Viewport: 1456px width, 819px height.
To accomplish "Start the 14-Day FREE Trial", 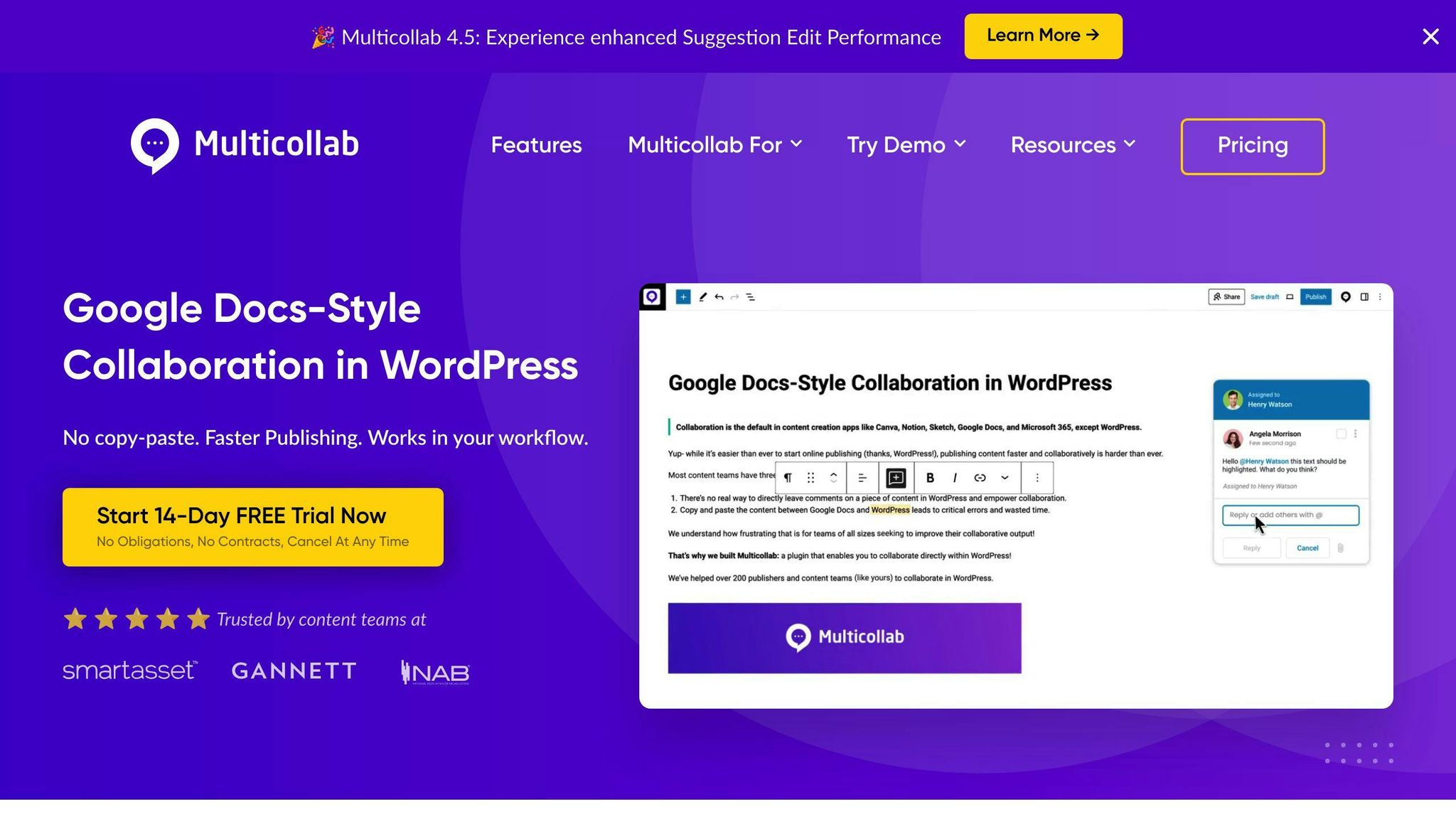I will click(x=252, y=527).
